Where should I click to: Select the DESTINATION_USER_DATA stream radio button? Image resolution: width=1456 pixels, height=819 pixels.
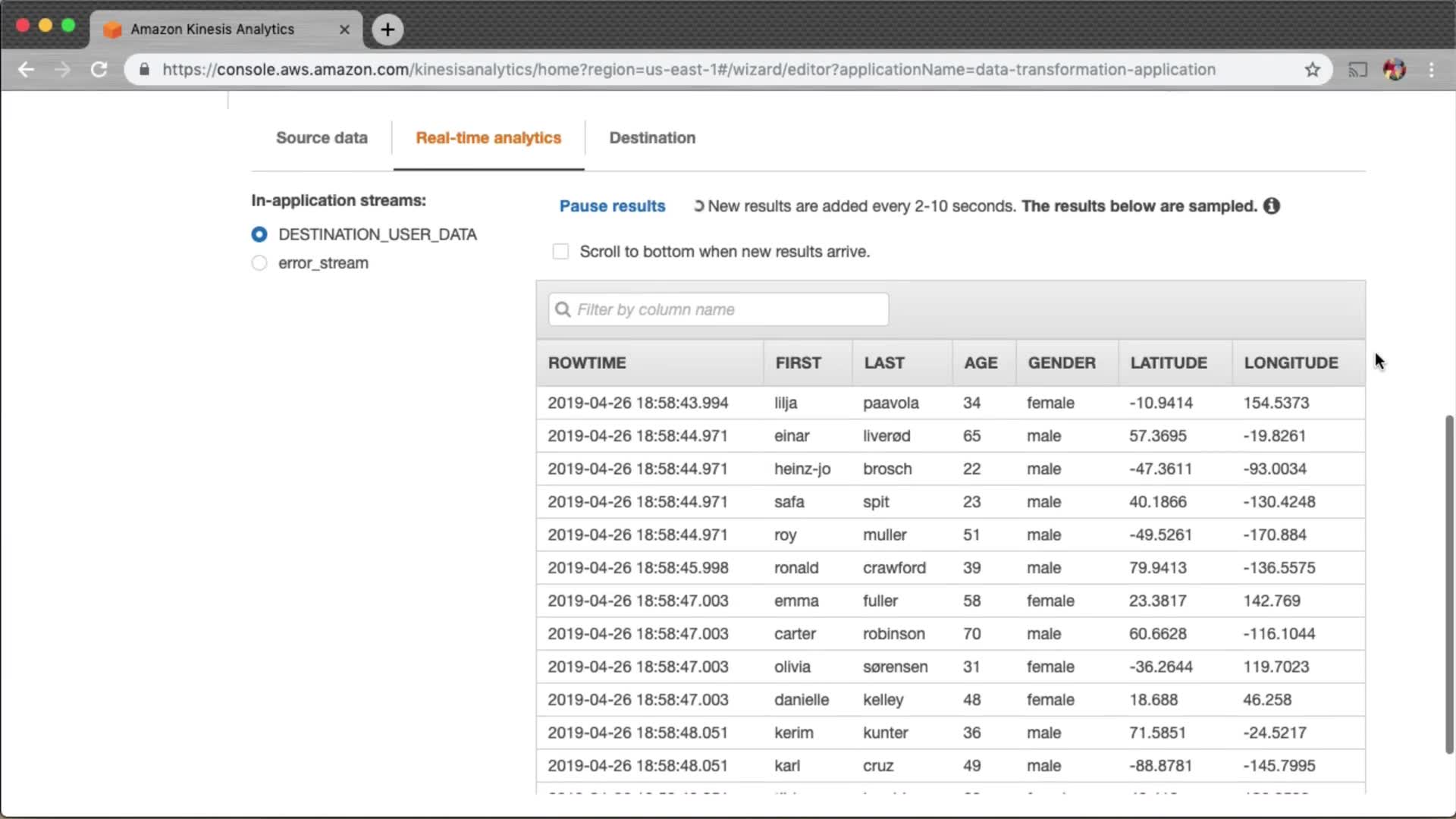259,234
